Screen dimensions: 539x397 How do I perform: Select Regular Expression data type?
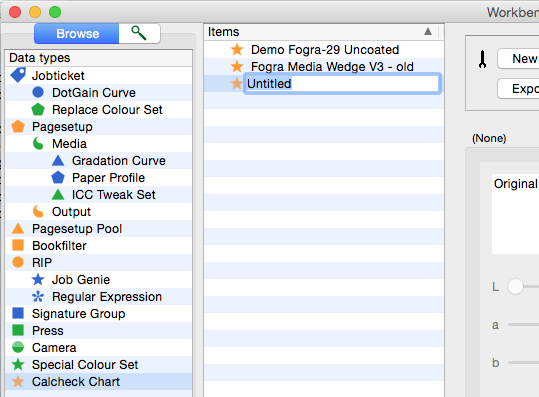(99, 297)
